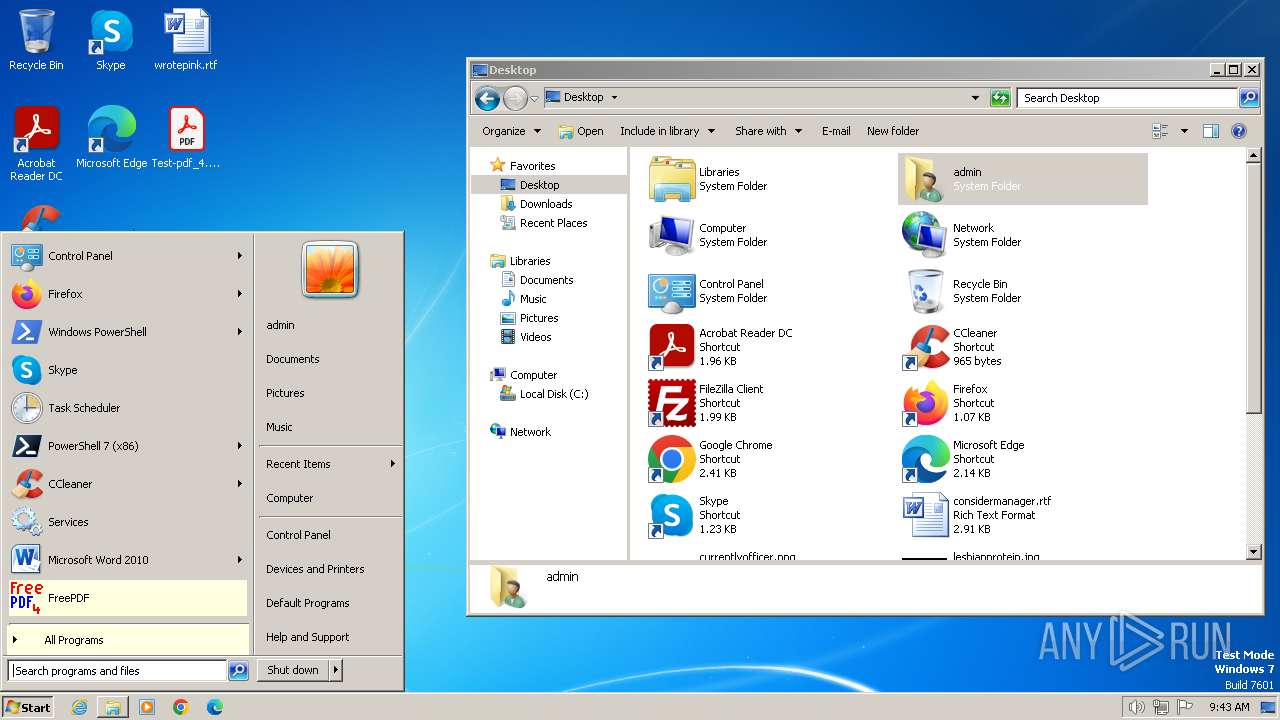Open shutdown options arrow next to Shut down
1280x720 pixels.
pos(336,670)
